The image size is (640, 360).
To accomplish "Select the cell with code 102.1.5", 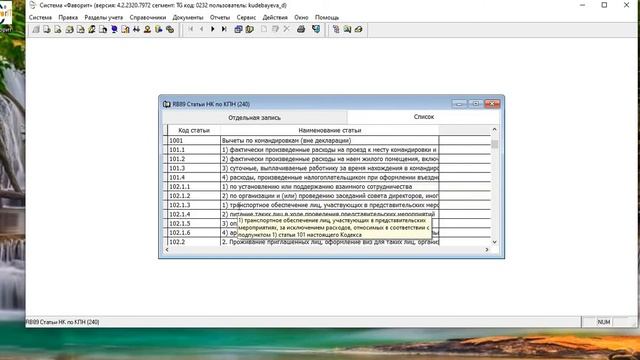I will [x=194, y=224].
